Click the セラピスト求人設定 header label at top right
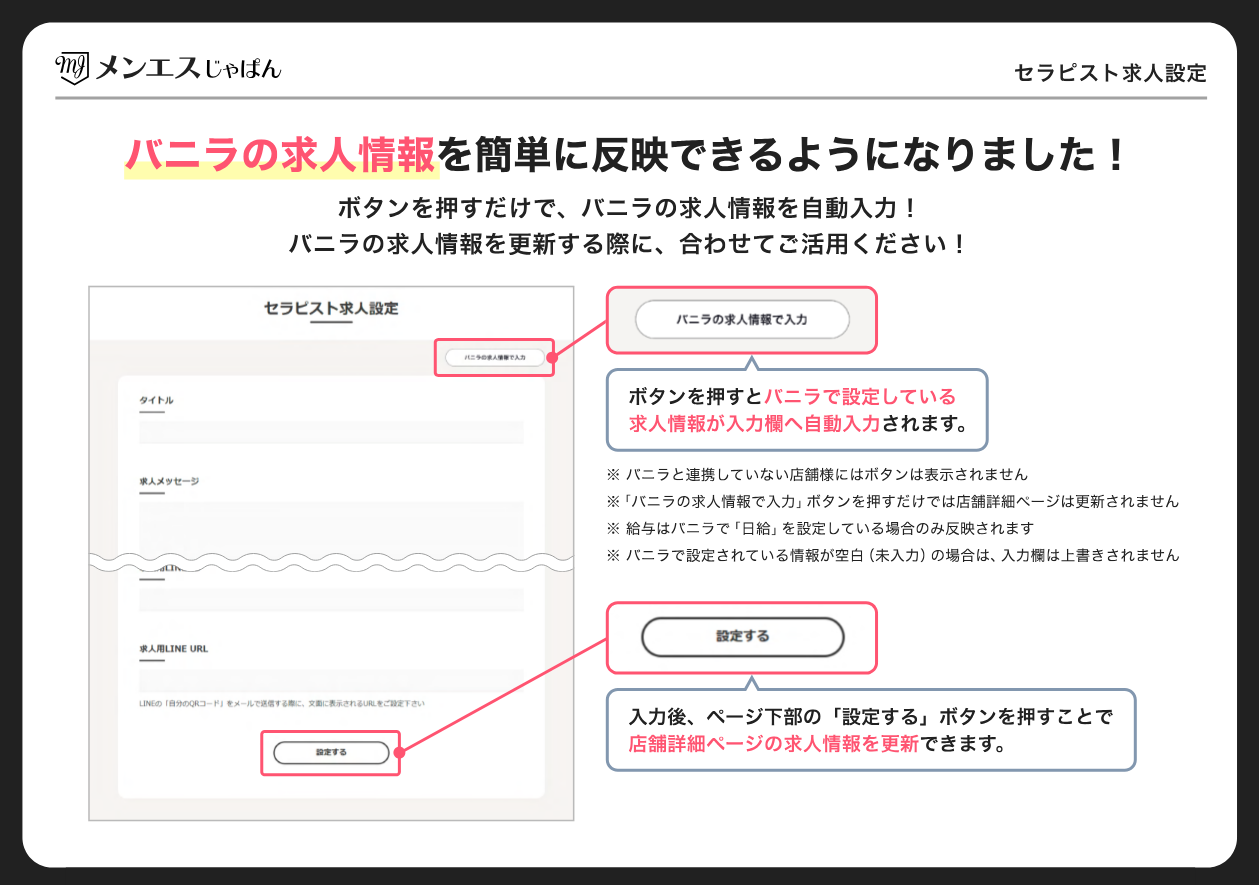The width and height of the screenshot is (1259, 885). pyautogui.click(x=1109, y=73)
